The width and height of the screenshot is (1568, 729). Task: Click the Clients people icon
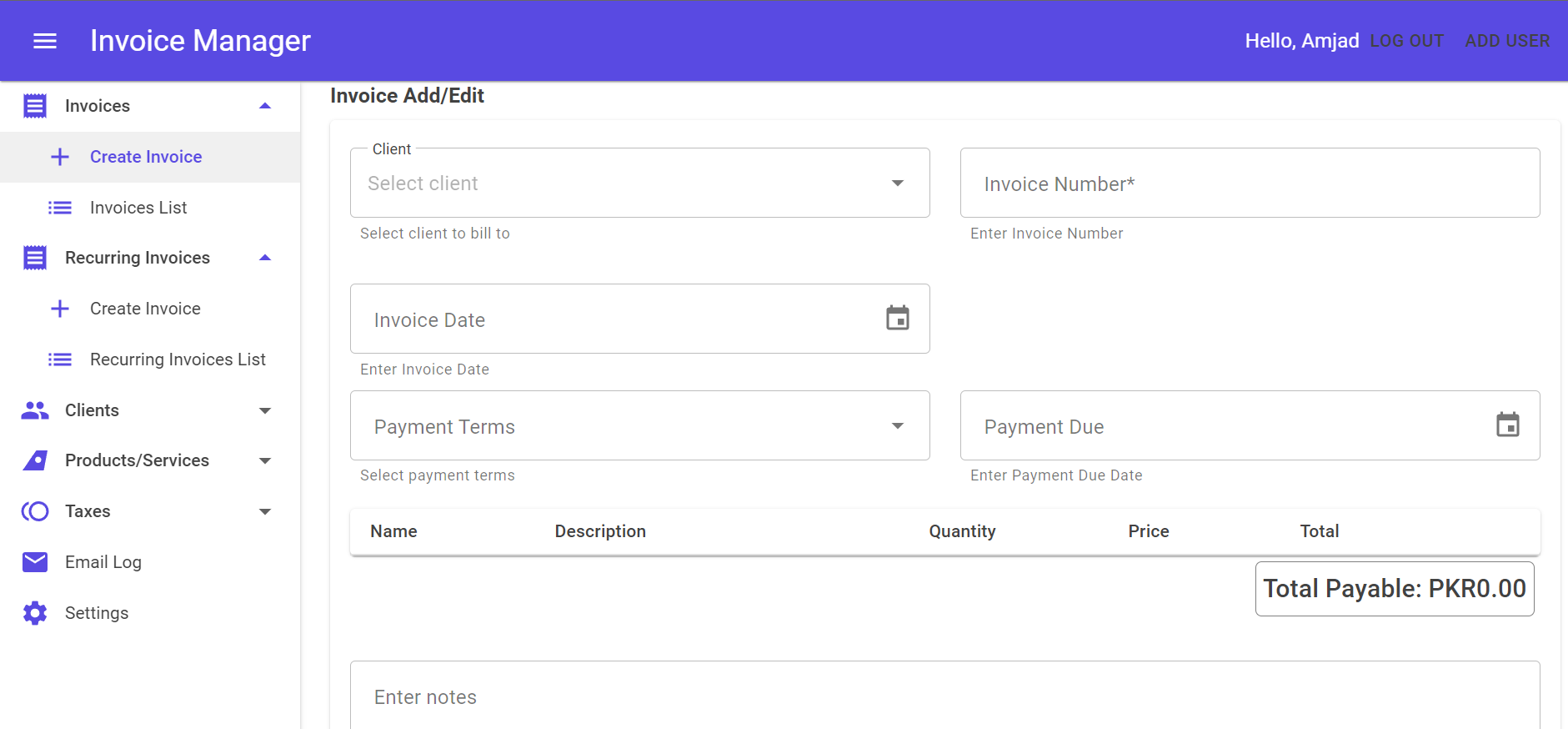(x=35, y=410)
